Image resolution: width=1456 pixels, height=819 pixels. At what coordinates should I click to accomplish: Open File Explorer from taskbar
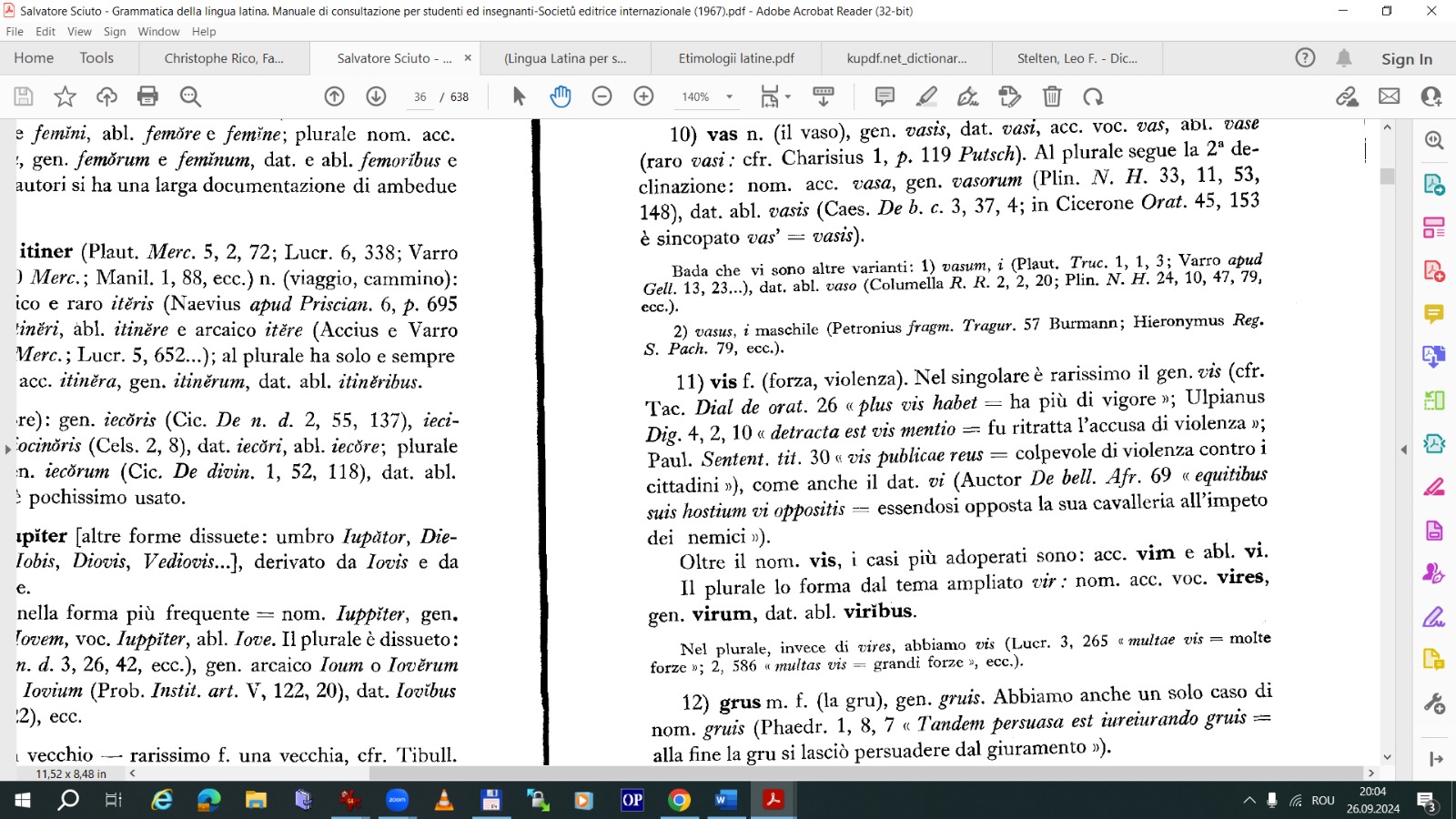tap(256, 801)
